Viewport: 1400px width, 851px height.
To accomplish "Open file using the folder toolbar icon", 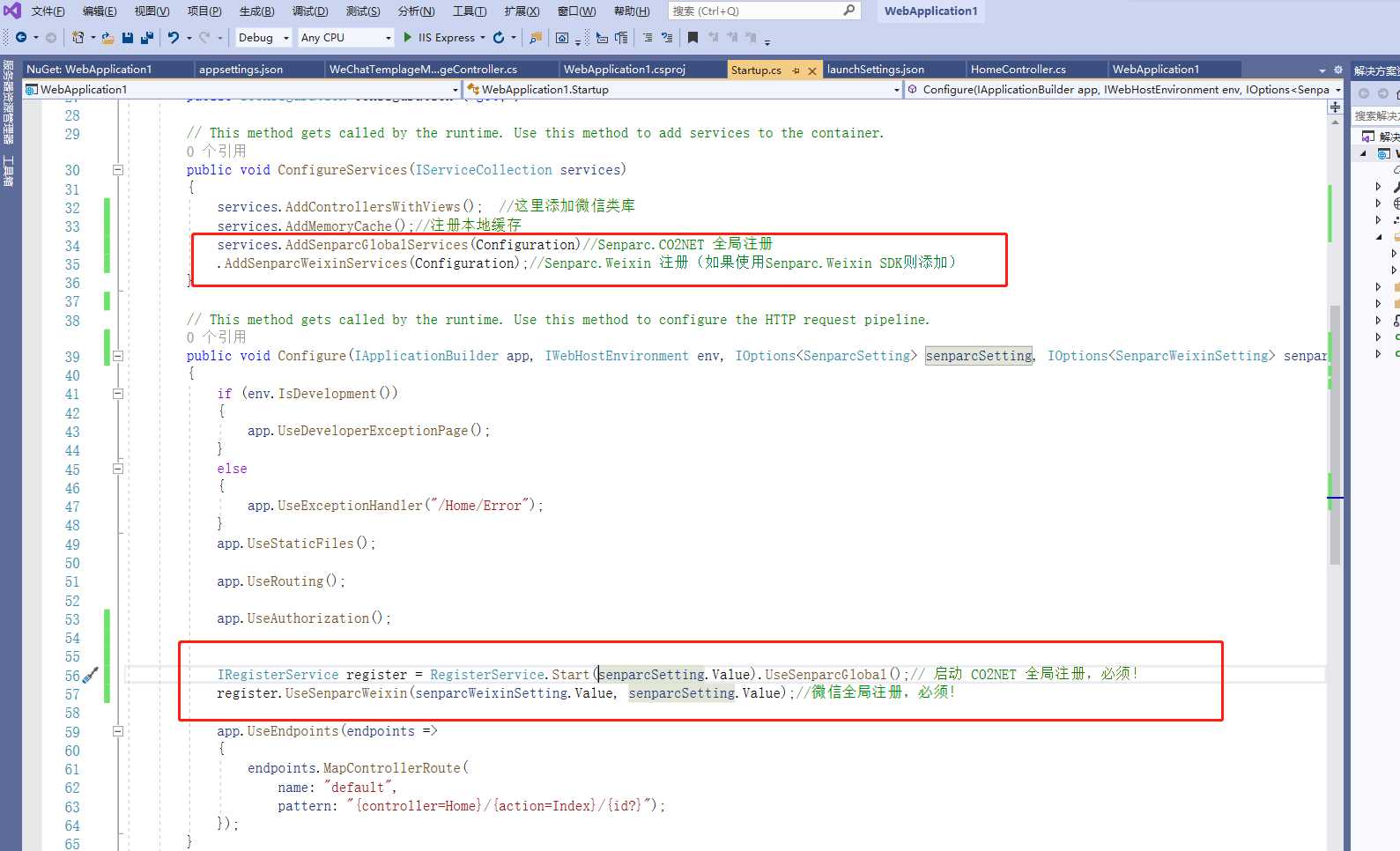I will point(107,38).
